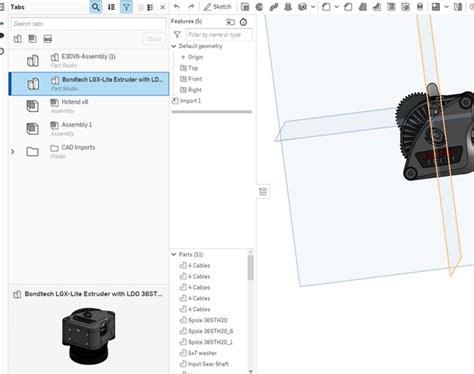474x374 pixels.
Task: Click the sort tabs icon
Action: click(111, 7)
